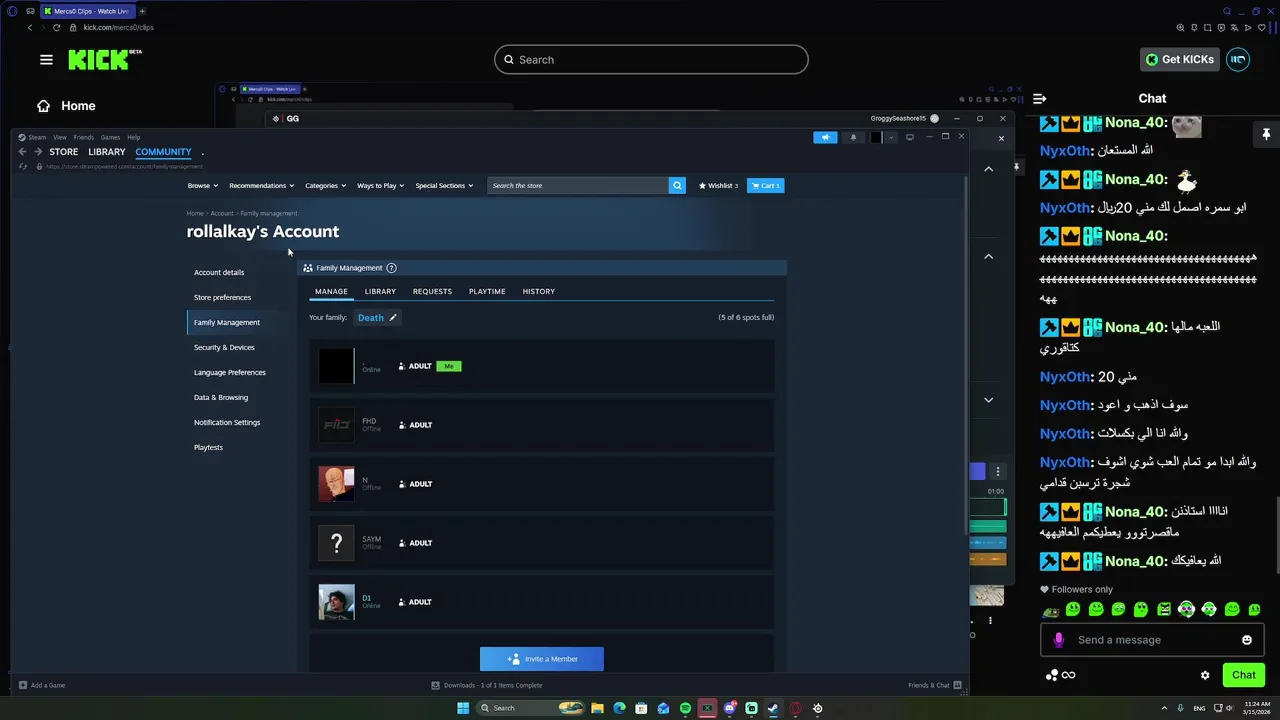Click Steam back navigation arrow
Viewport: 1280px width, 720px height.
22,152
